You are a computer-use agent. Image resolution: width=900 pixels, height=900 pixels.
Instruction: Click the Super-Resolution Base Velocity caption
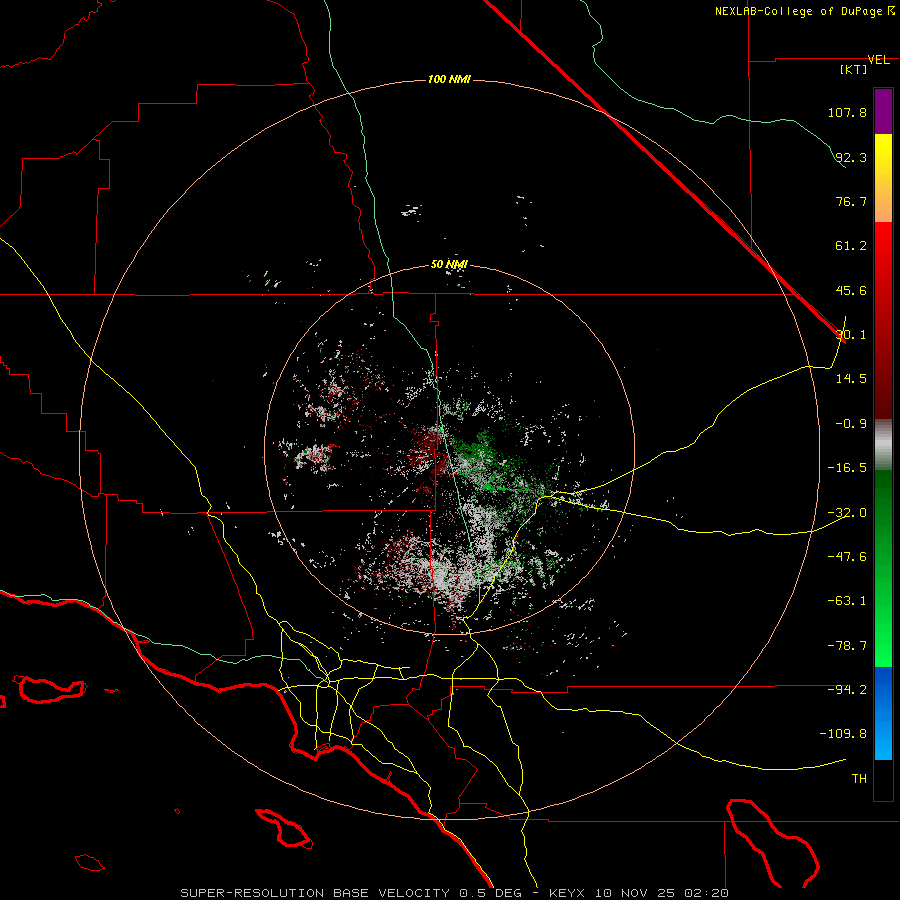(x=454, y=893)
